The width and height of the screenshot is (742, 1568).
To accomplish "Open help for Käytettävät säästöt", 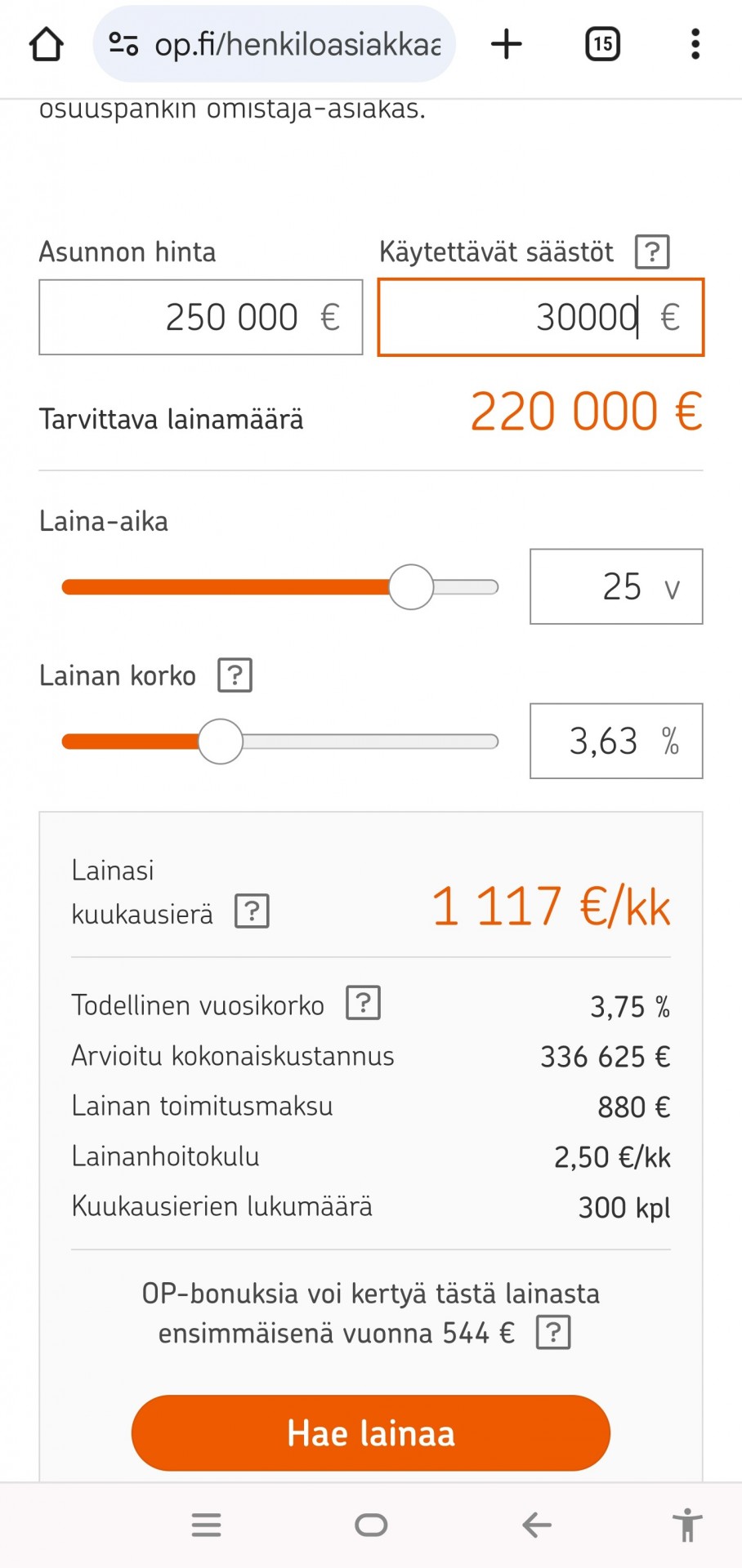I will pos(652,252).
